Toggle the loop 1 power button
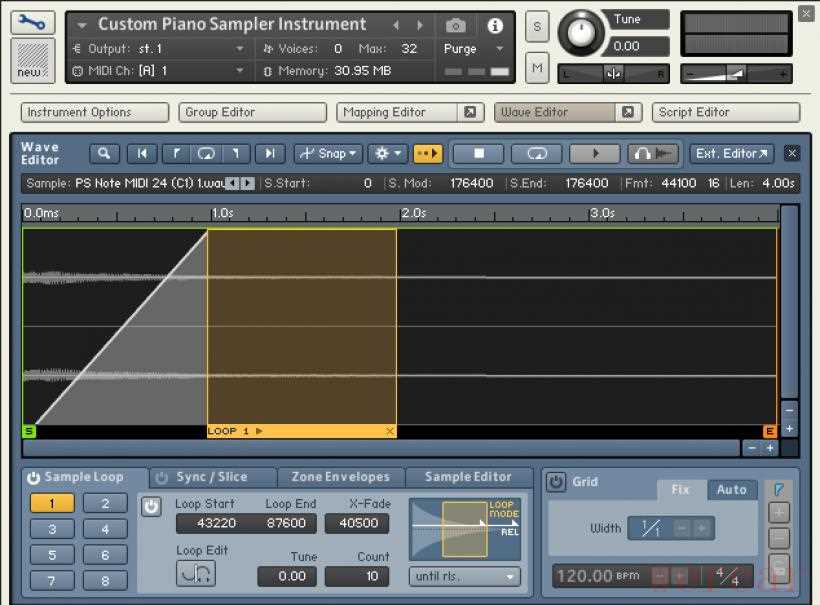820x605 pixels. click(151, 507)
